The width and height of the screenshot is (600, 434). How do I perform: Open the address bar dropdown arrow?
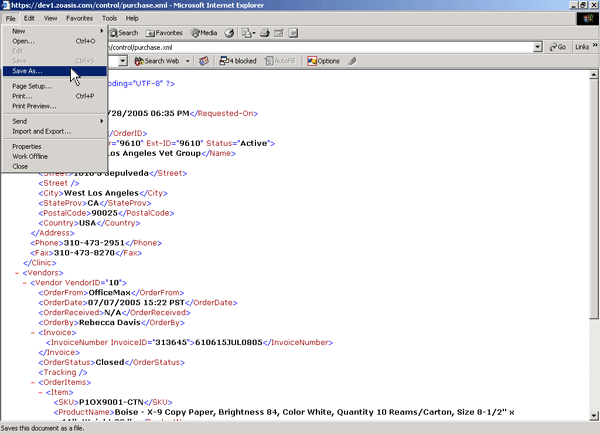tap(538, 47)
